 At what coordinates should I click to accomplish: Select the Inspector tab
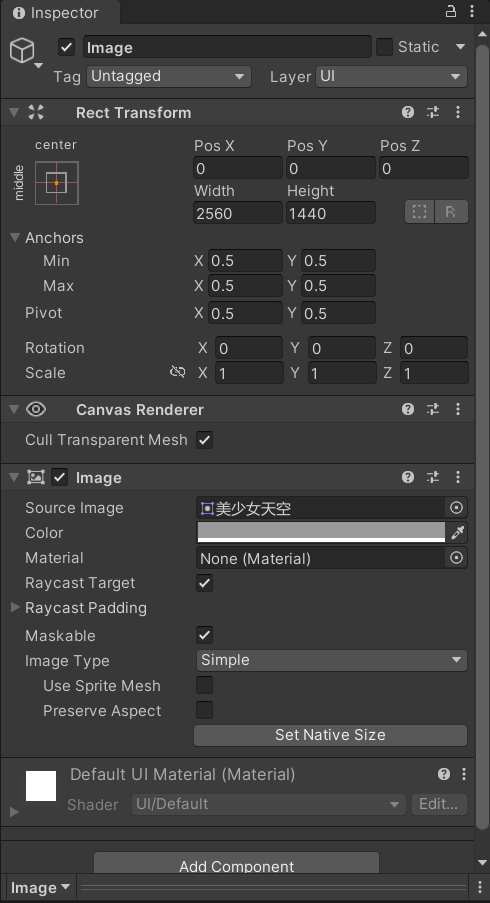coord(56,13)
